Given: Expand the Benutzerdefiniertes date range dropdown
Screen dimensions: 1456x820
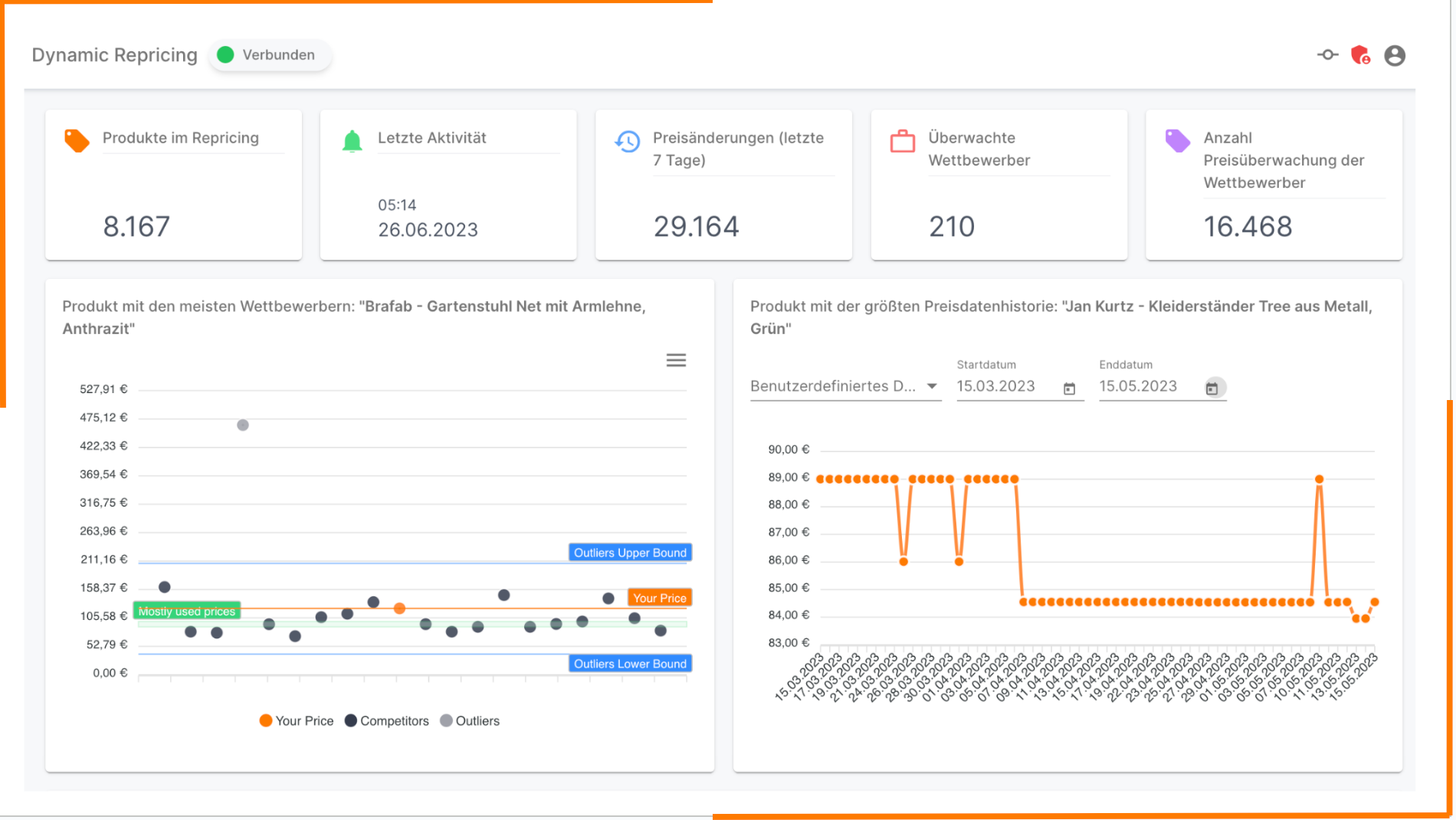Looking at the screenshot, I should [x=845, y=386].
